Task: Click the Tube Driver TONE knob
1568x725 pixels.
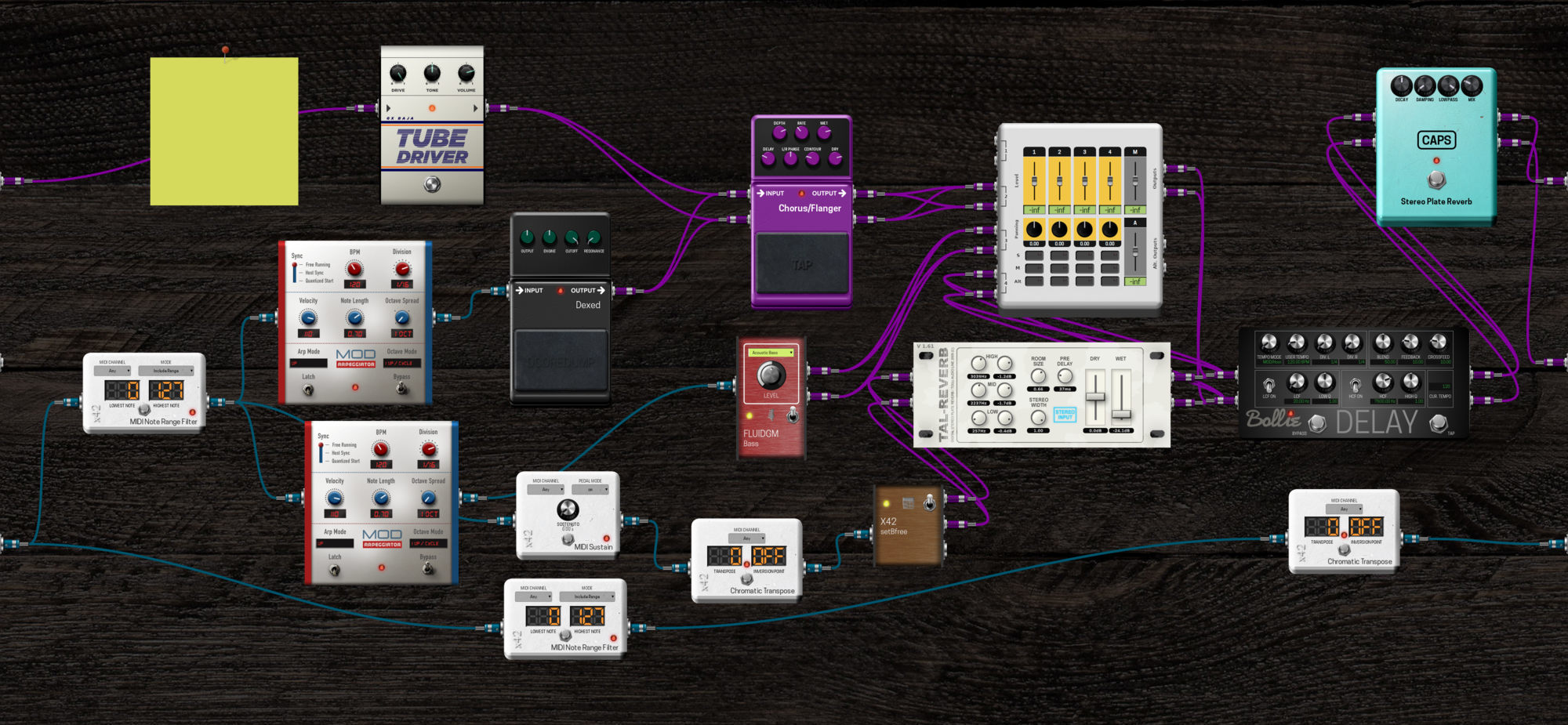Action: [432, 74]
